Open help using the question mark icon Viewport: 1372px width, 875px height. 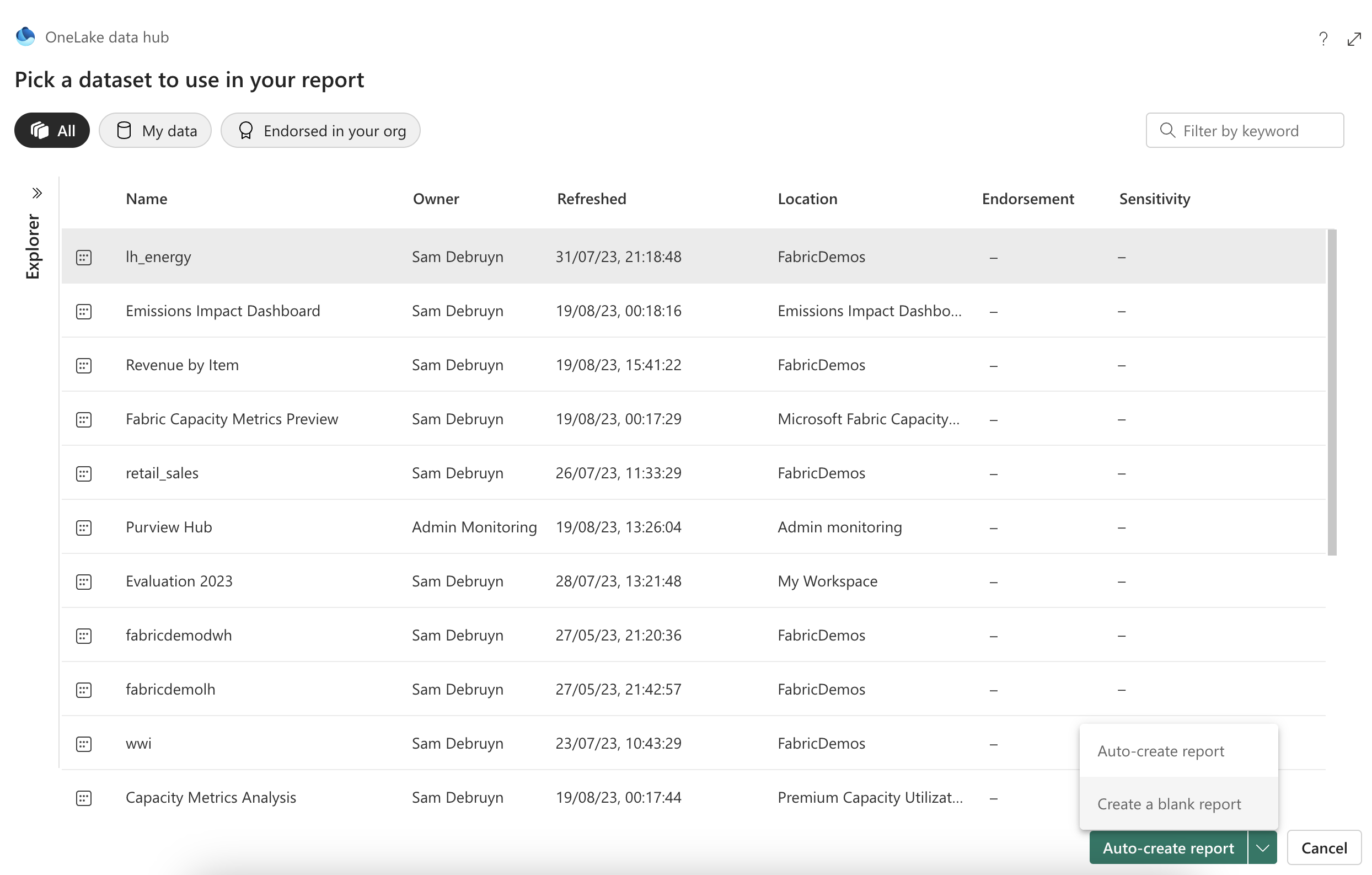pos(1323,39)
